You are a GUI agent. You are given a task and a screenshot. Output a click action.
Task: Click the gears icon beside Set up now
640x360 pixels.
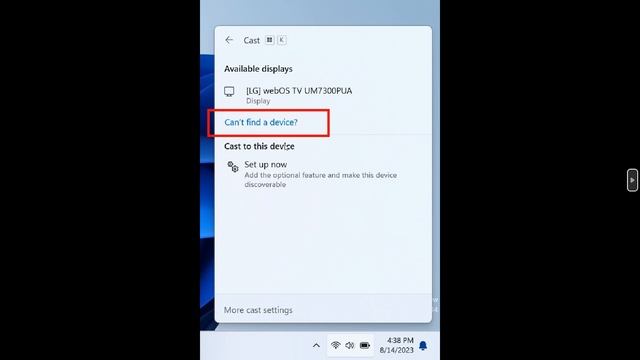(233, 167)
